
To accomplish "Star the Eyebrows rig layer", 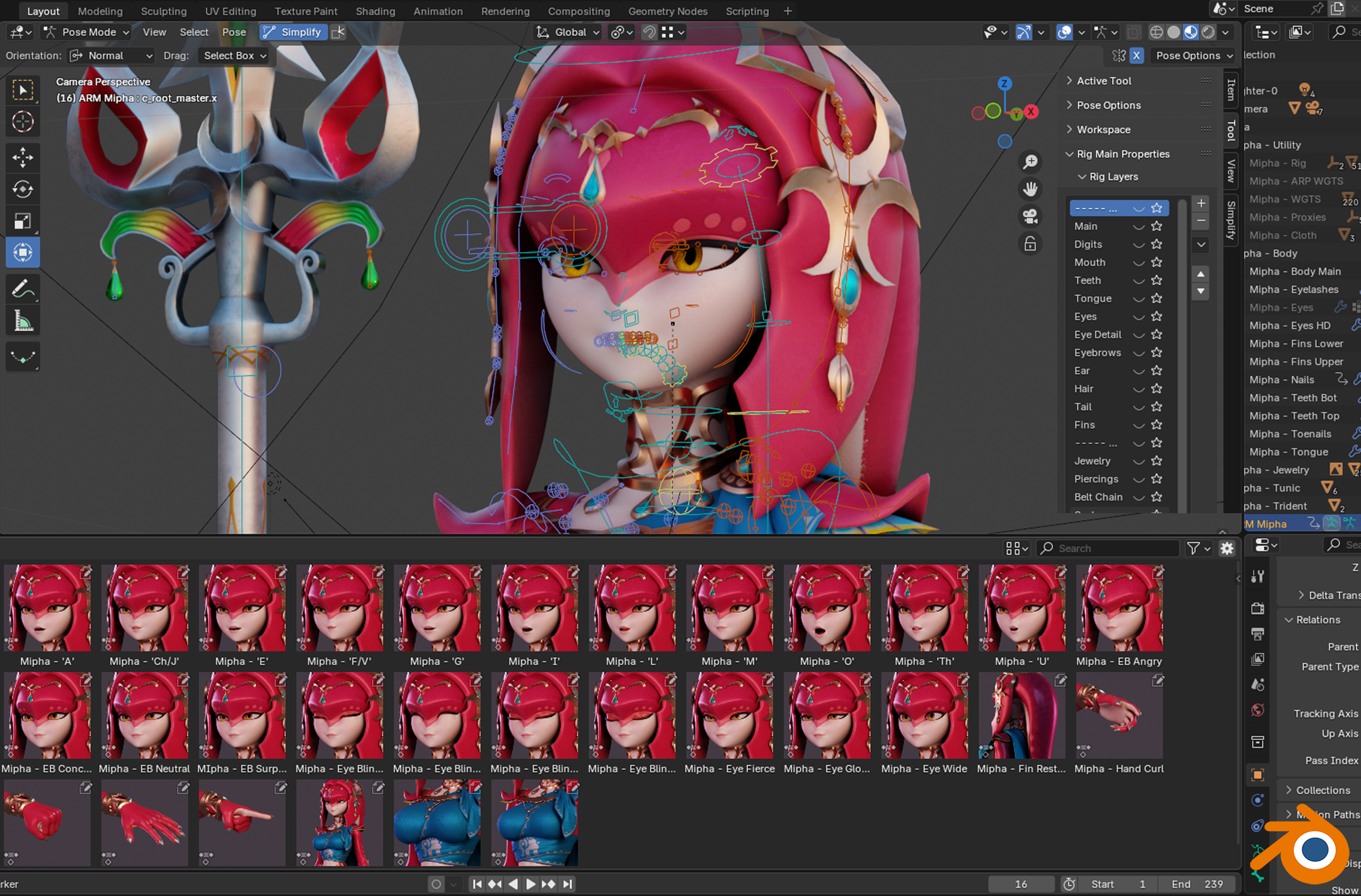I will click(x=1157, y=352).
